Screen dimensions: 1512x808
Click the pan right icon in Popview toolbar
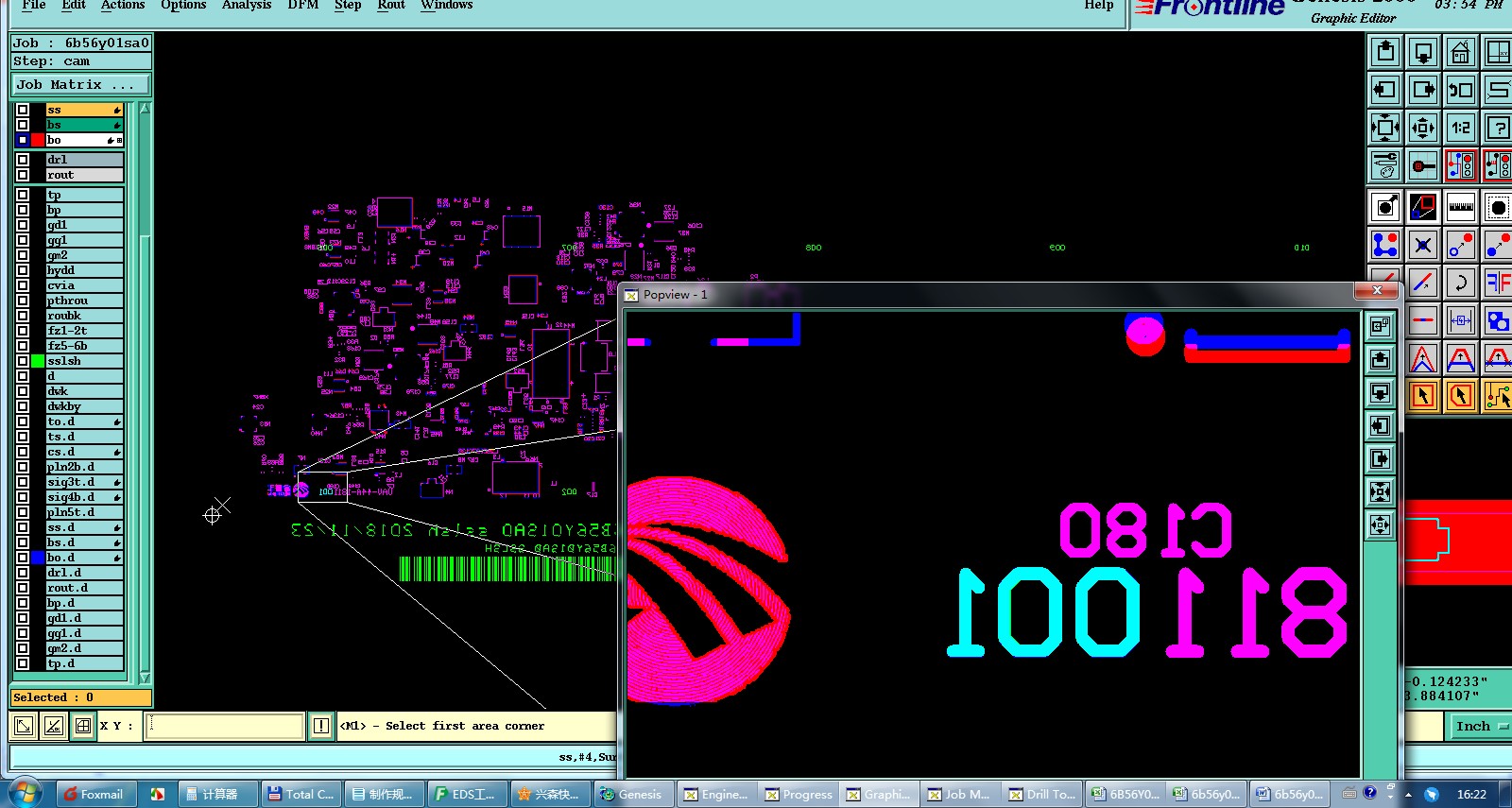[1381, 458]
